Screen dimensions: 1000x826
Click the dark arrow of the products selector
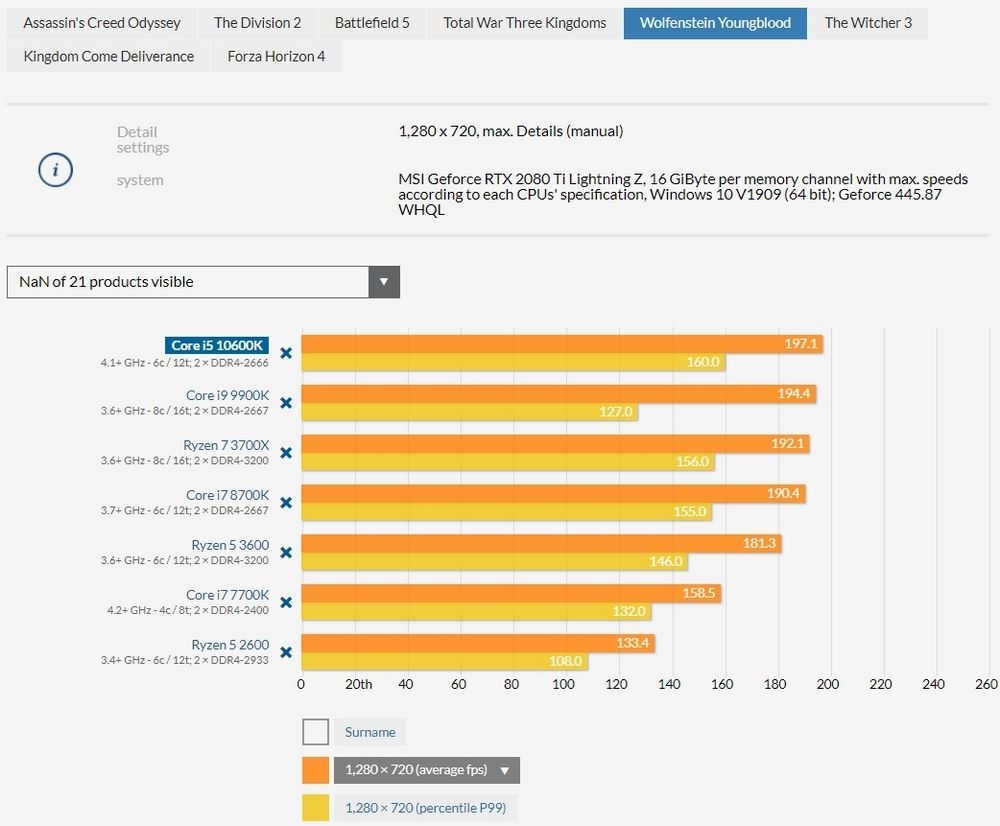(x=384, y=282)
